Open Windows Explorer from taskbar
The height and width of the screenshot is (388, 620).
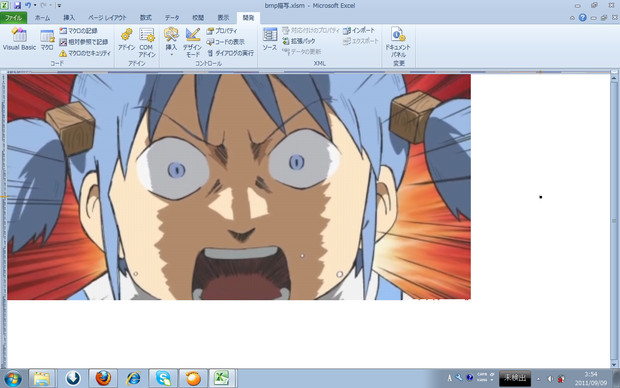point(42,379)
